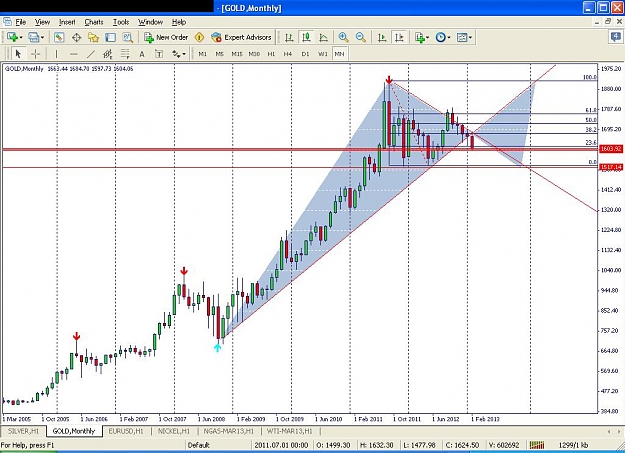This screenshot has height=453, width=625.
Task: Toggle the Expert Advisors button
Action: point(242,37)
